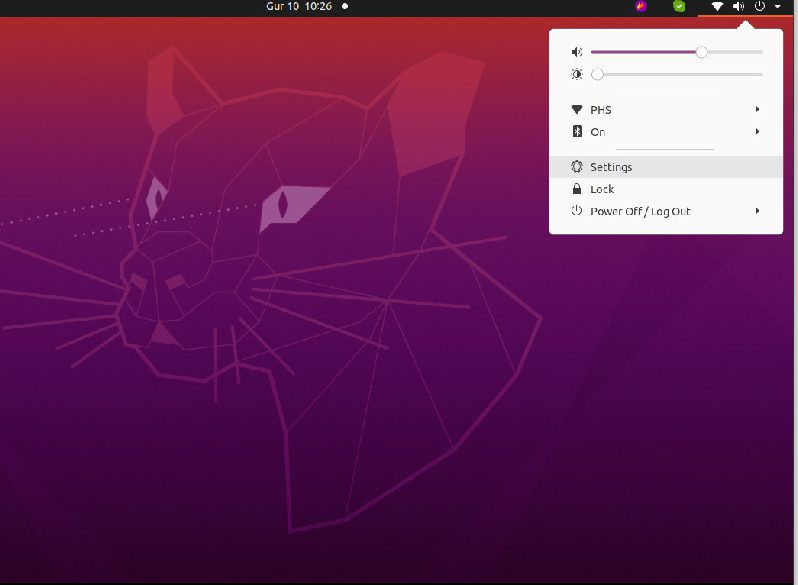Click the padlock icon beside Lock
798x585 pixels.
click(577, 189)
